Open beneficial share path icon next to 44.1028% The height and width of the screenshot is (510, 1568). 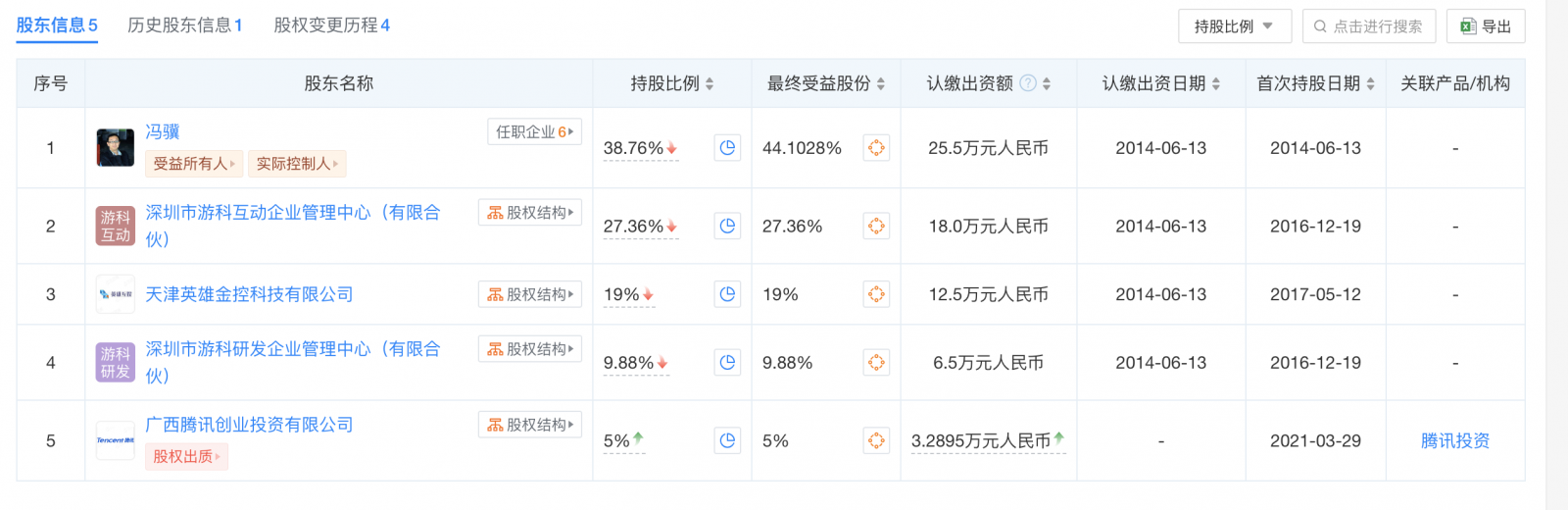(876, 148)
